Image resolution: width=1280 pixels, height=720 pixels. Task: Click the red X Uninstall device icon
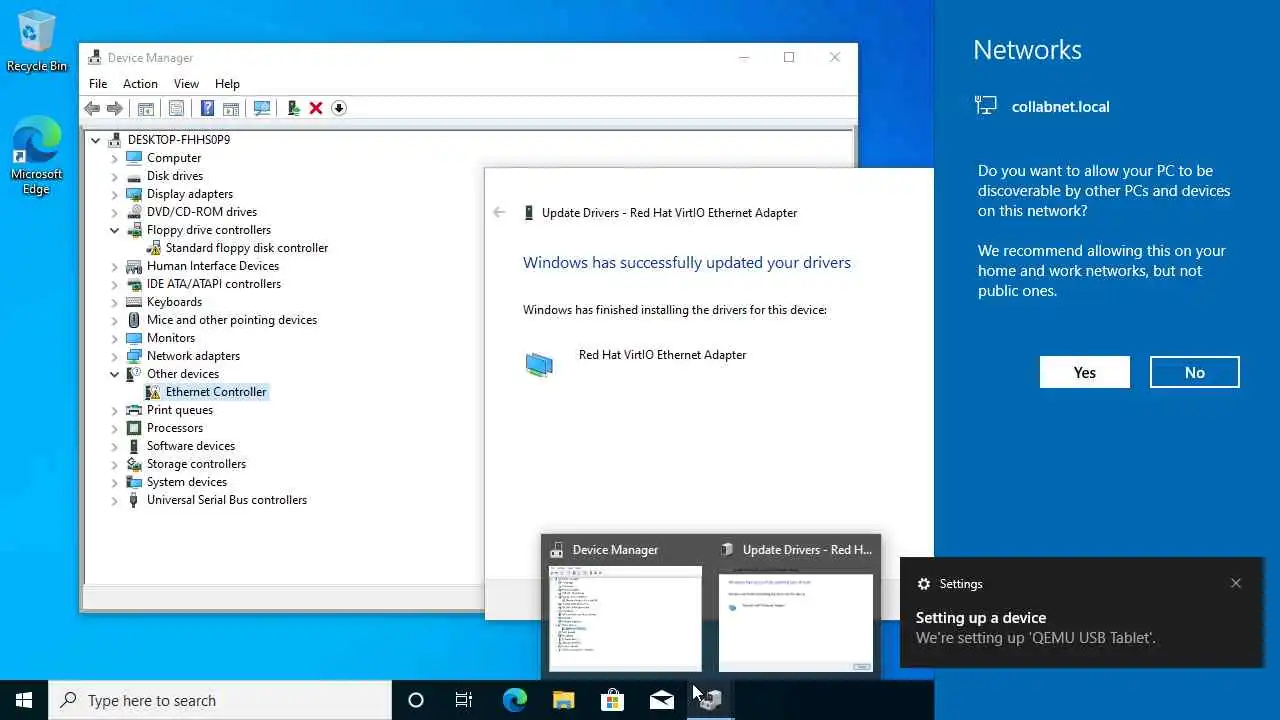tap(316, 108)
